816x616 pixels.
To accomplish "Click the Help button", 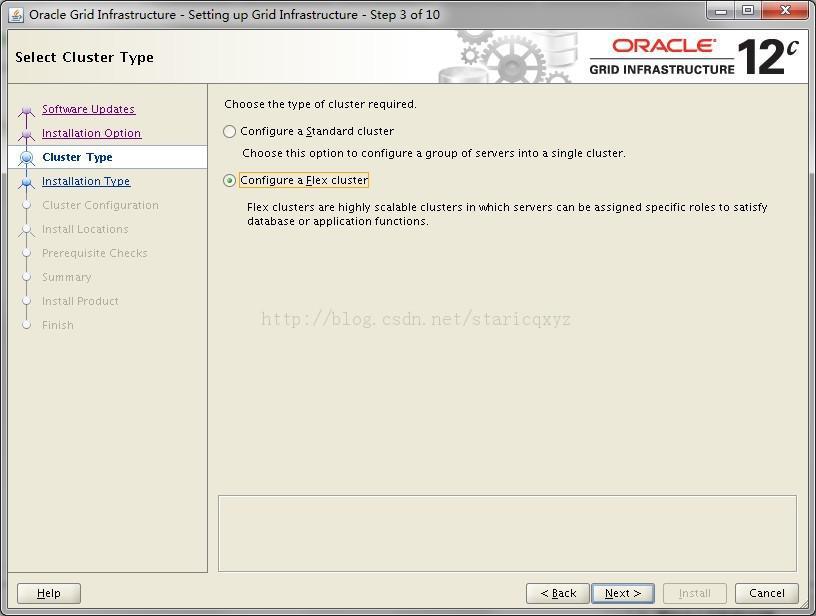I will 49,593.
